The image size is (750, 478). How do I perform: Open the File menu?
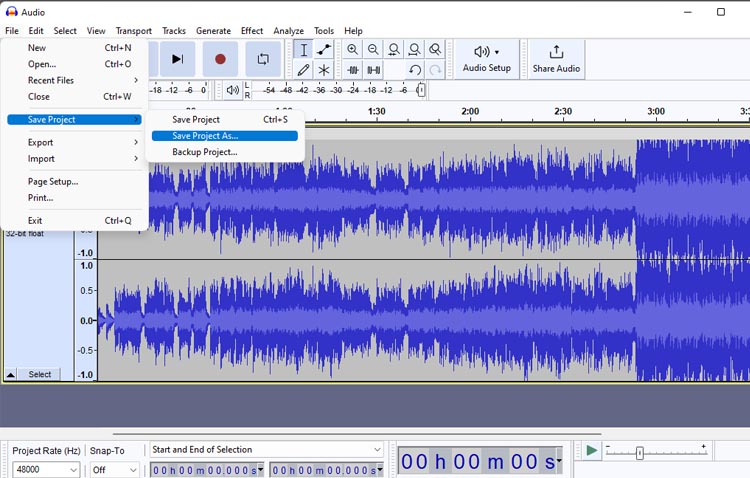(12, 31)
